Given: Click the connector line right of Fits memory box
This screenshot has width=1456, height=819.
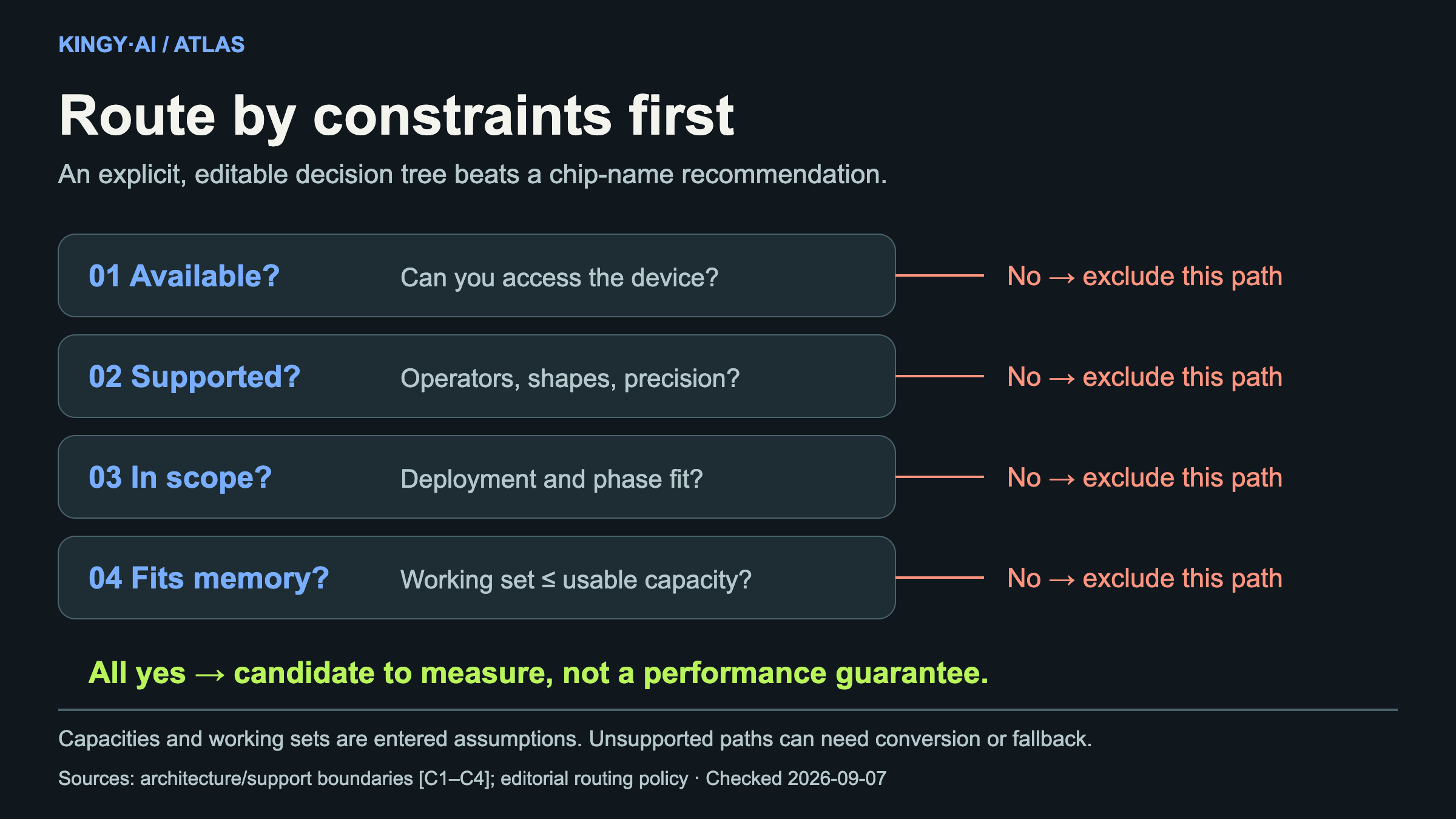Looking at the screenshot, I should (x=940, y=578).
